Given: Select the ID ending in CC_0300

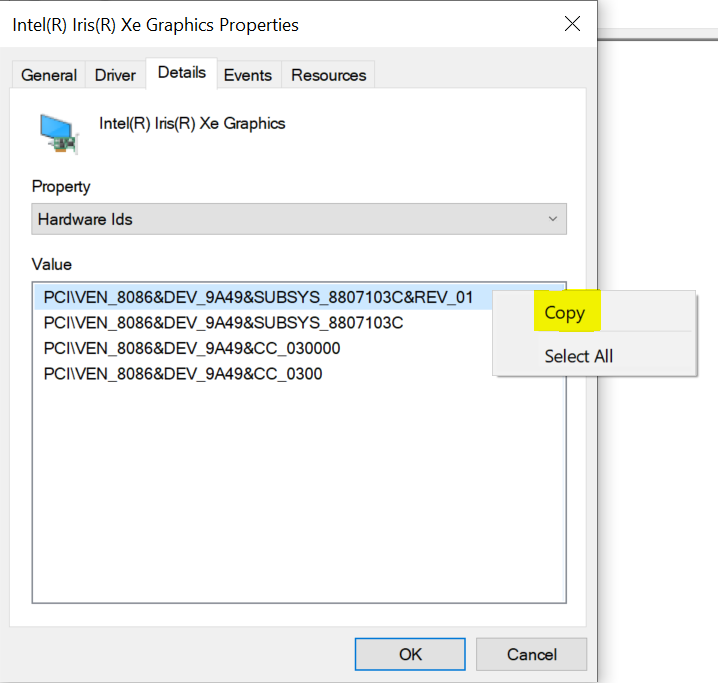Looking at the screenshot, I should [183, 374].
